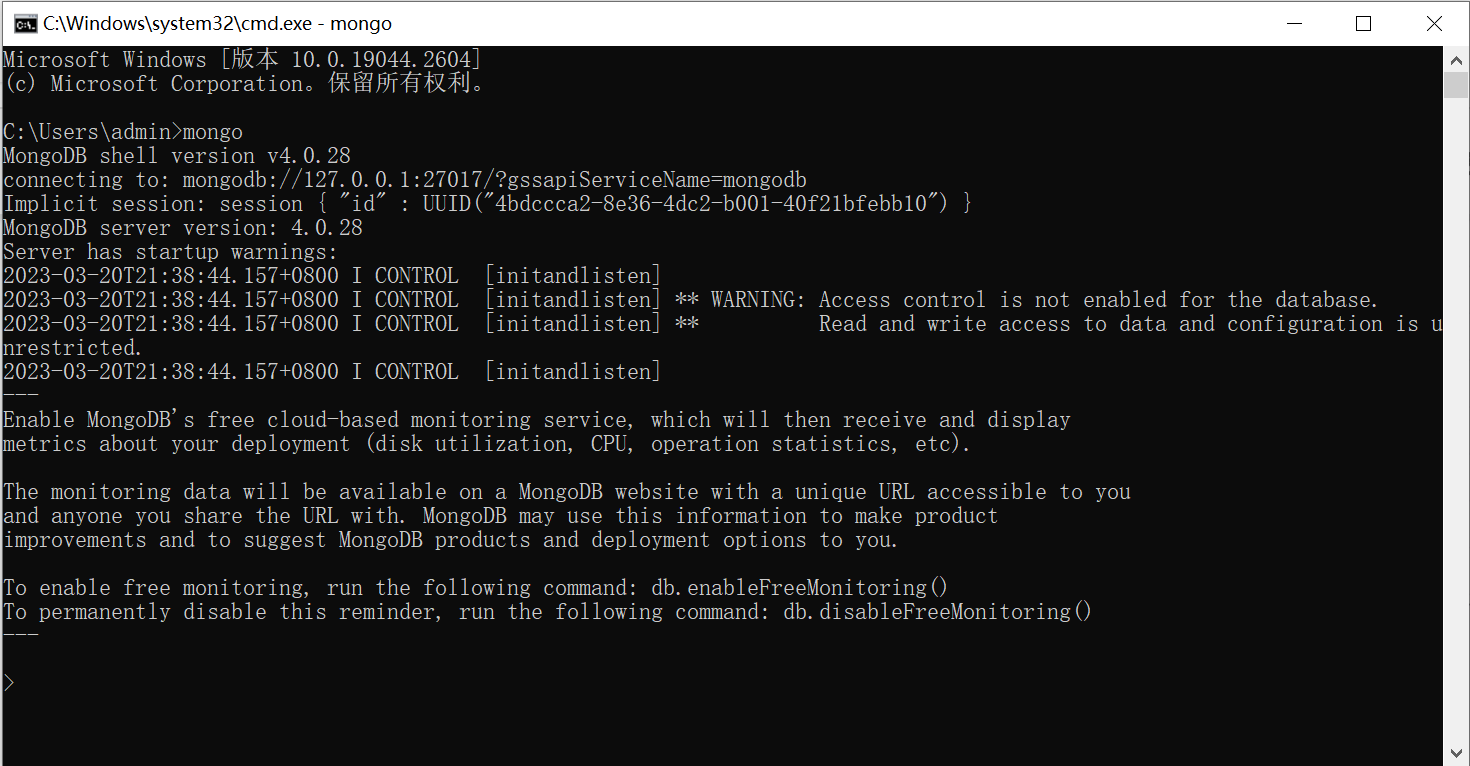Click the window title text 'cmd.exe - mongo'
Image resolution: width=1470 pixels, height=766 pixels.
point(217,23)
